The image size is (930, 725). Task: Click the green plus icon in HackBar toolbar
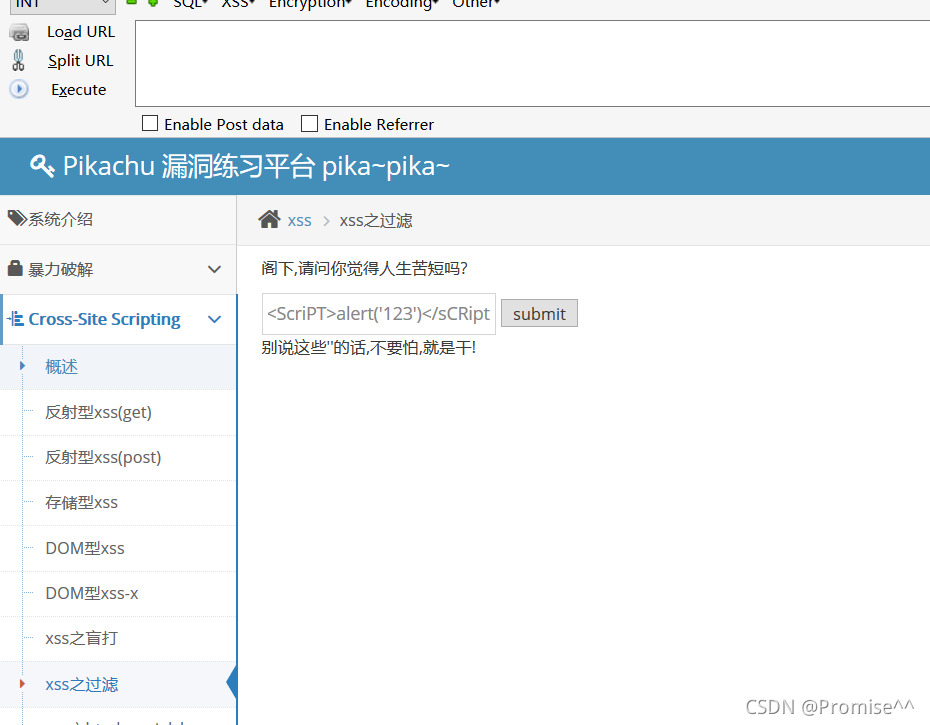pyautogui.click(x=153, y=3)
